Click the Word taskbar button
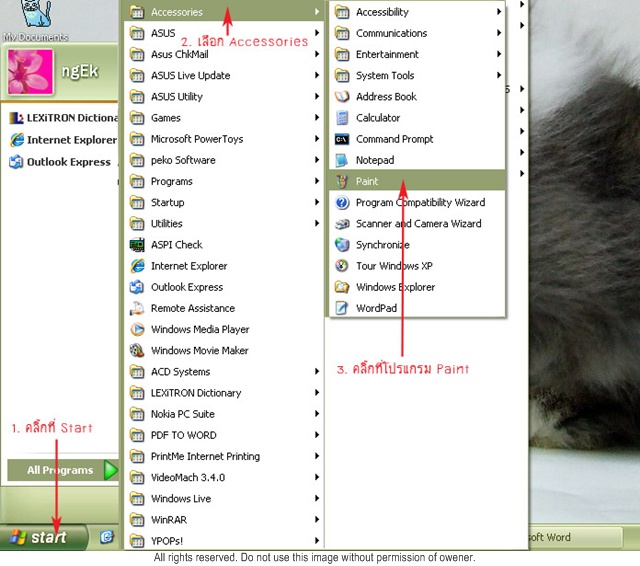Viewport: 640px width, 566px height. click(576, 537)
